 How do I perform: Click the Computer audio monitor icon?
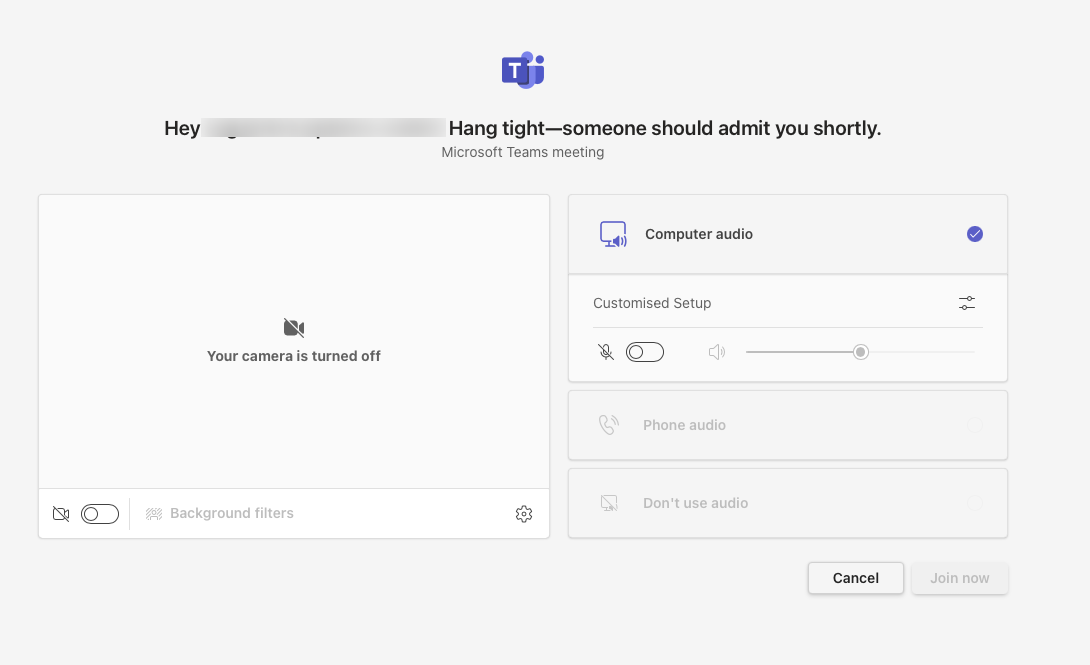click(613, 234)
